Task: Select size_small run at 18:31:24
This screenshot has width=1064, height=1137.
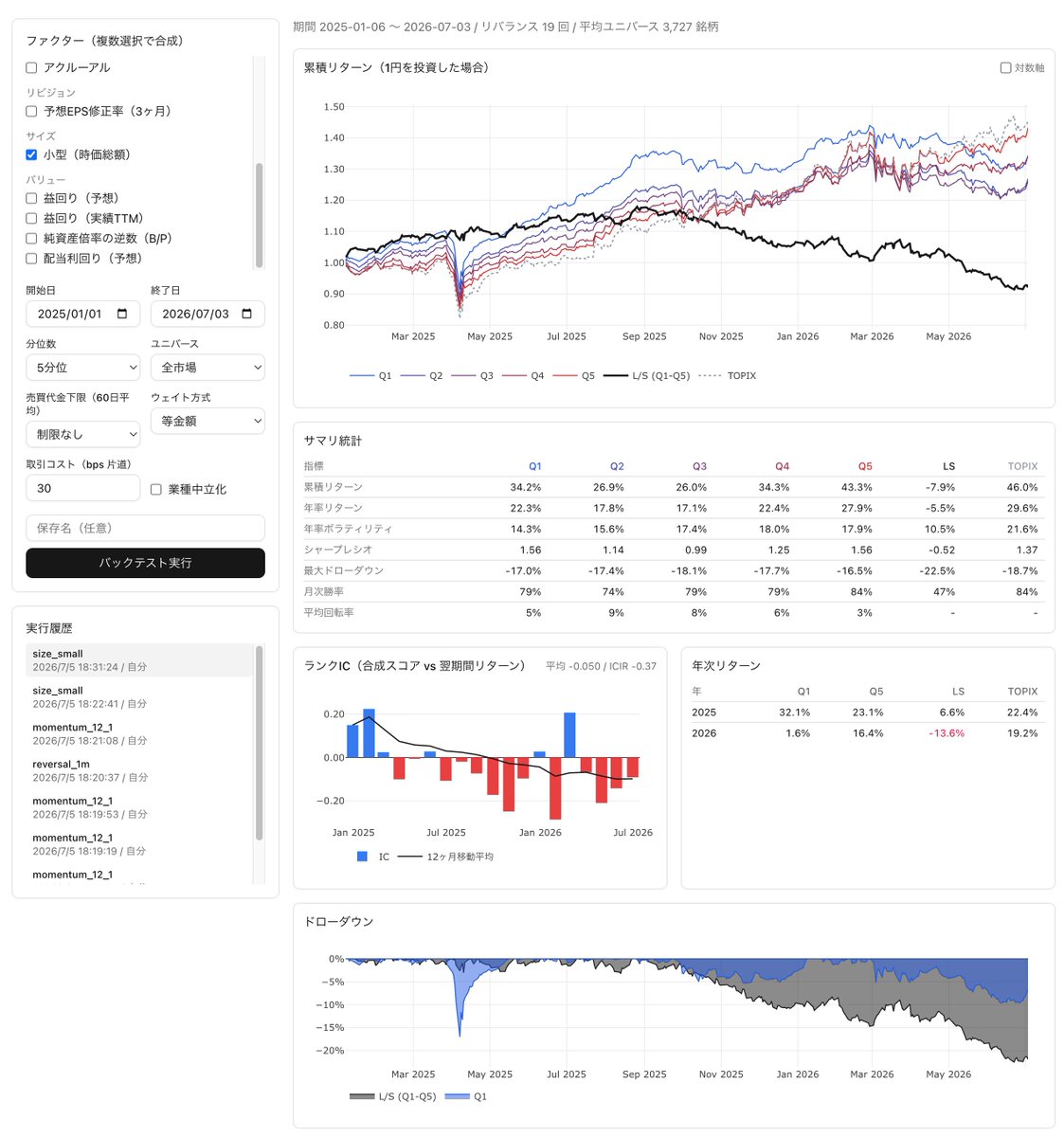Action: [139, 660]
